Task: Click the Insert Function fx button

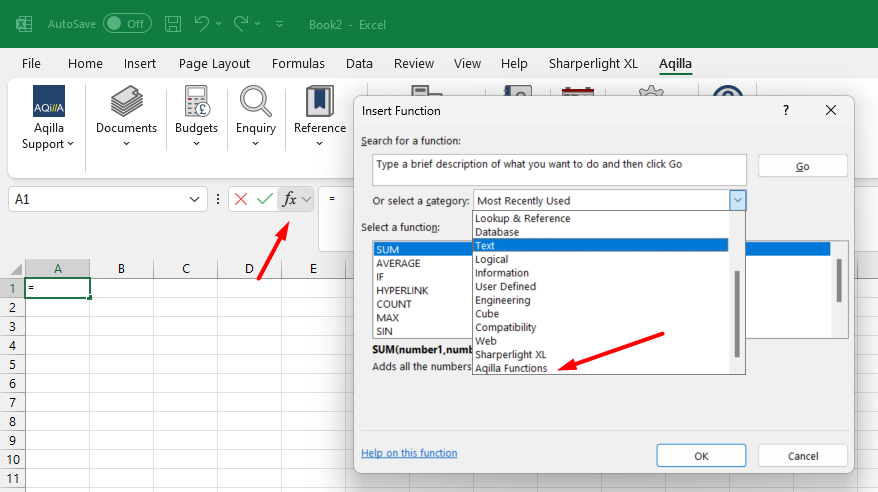Action: pyautogui.click(x=289, y=199)
